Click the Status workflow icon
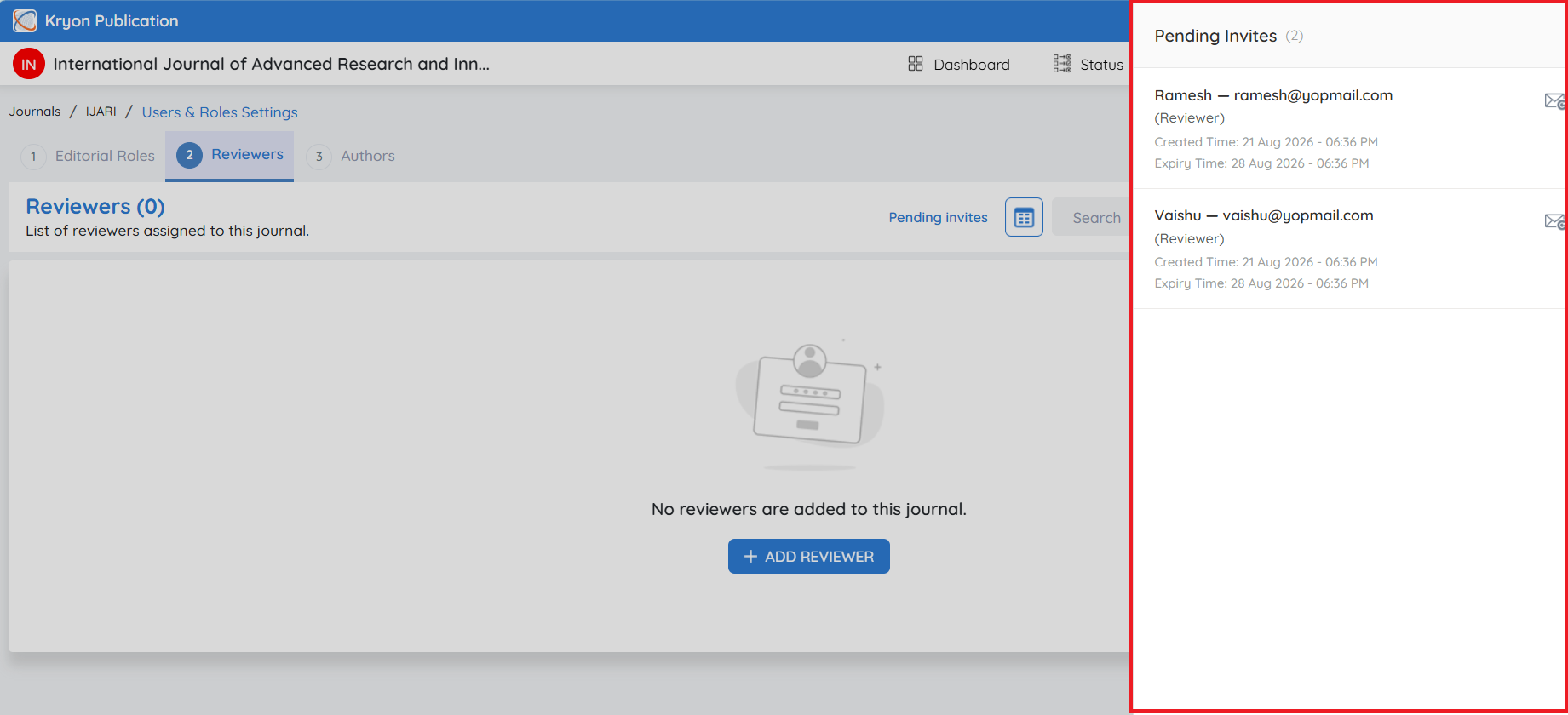The image size is (1568, 715). click(1062, 64)
